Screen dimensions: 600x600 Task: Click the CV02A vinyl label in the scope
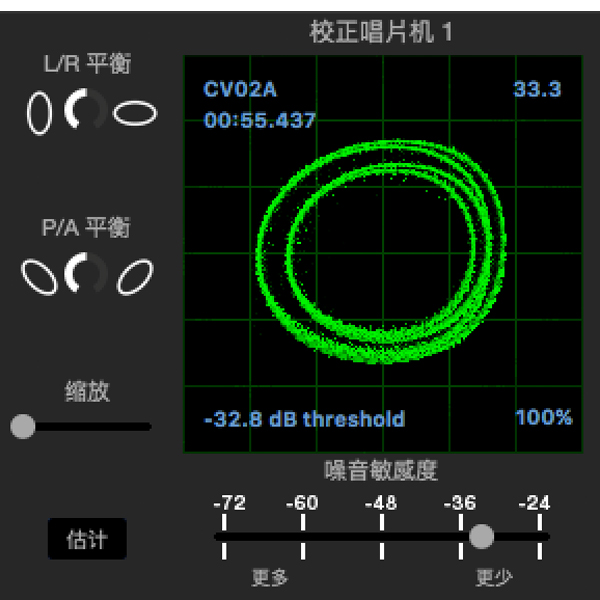[x=240, y=90]
